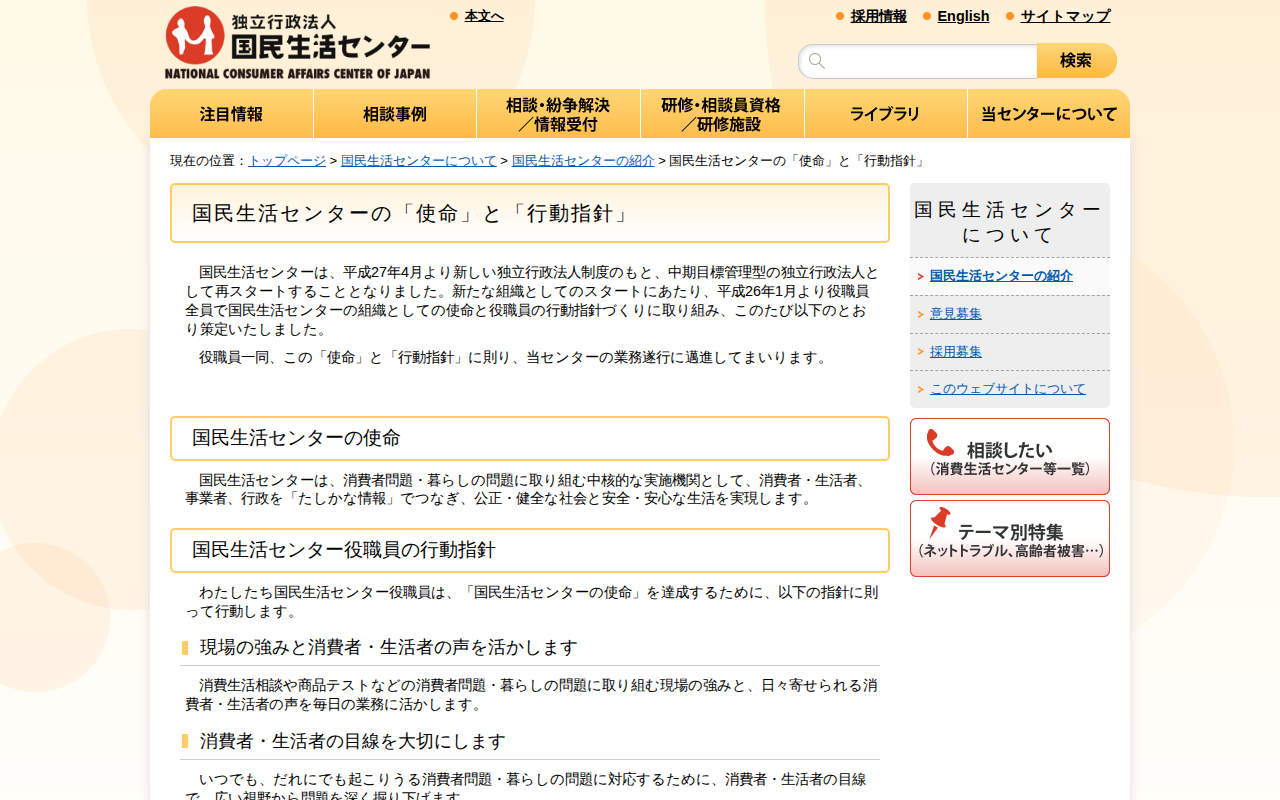Screen dimensions: 1280x800
Task: Click 国民生活センターについて breadcrumb link
Action: (419, 161)
